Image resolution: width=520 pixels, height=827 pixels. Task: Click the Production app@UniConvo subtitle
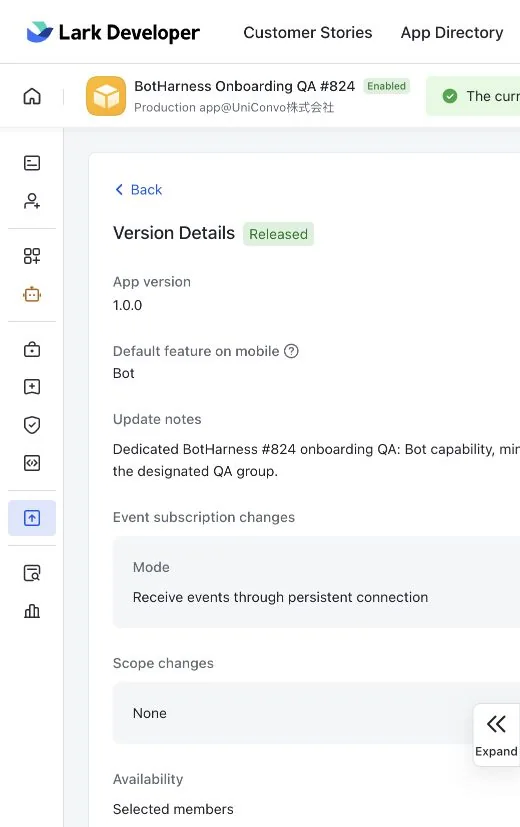pyautogui.click(x=234, y=108)
